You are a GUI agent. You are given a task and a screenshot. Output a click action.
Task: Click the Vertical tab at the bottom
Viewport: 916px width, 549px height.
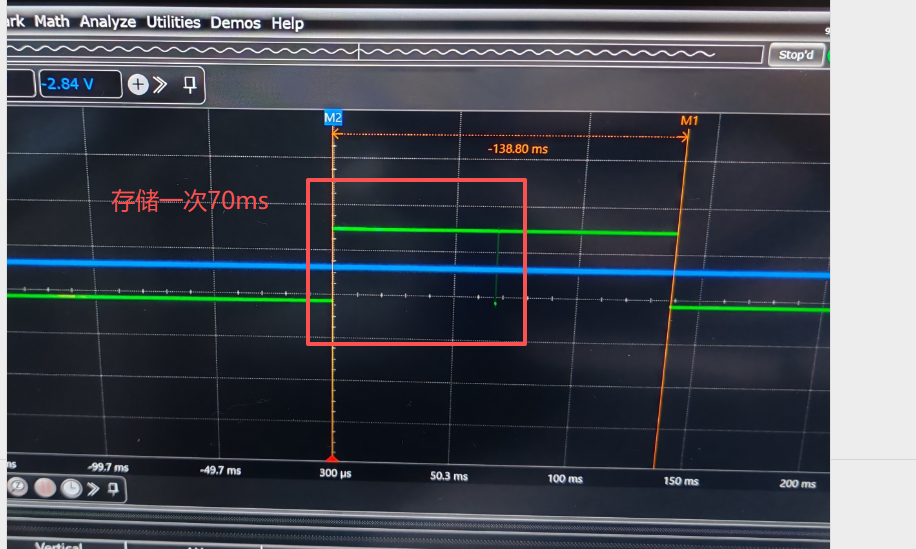pyautogui.click(x=58, y=545)
